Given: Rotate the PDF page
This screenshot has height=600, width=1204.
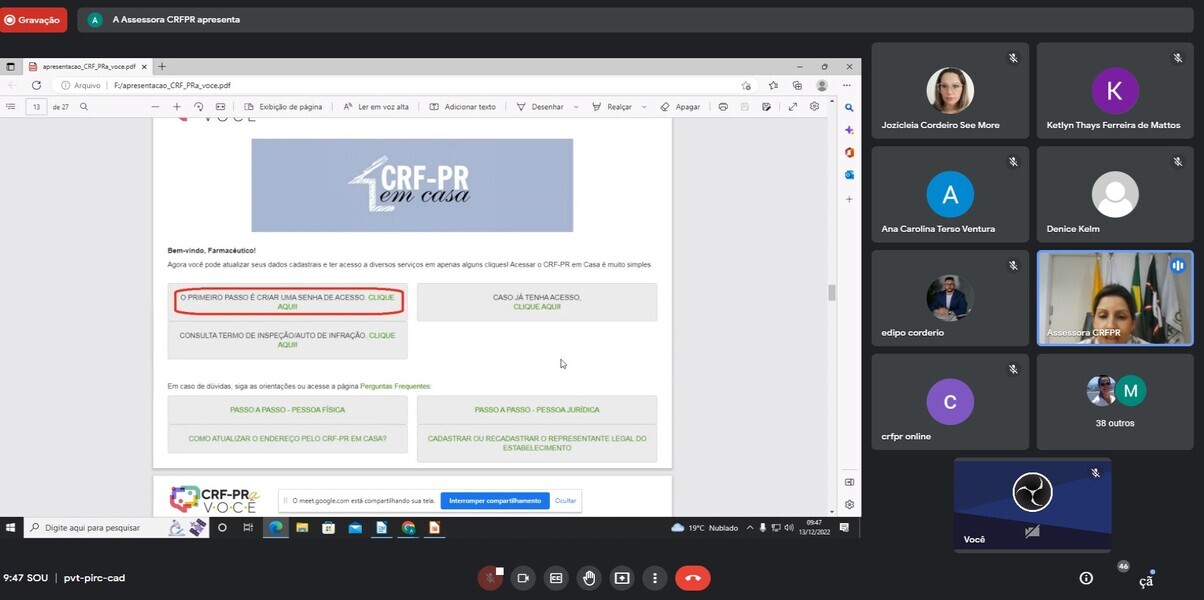Looking at the screenshot, I should point(198,107).
